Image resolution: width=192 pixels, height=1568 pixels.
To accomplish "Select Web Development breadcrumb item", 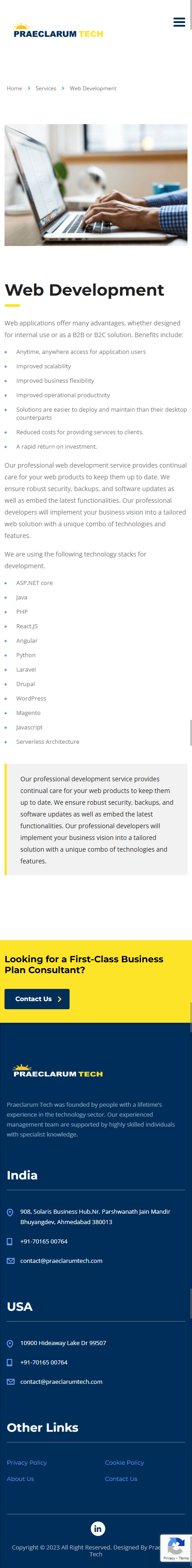I will (93, 88).
